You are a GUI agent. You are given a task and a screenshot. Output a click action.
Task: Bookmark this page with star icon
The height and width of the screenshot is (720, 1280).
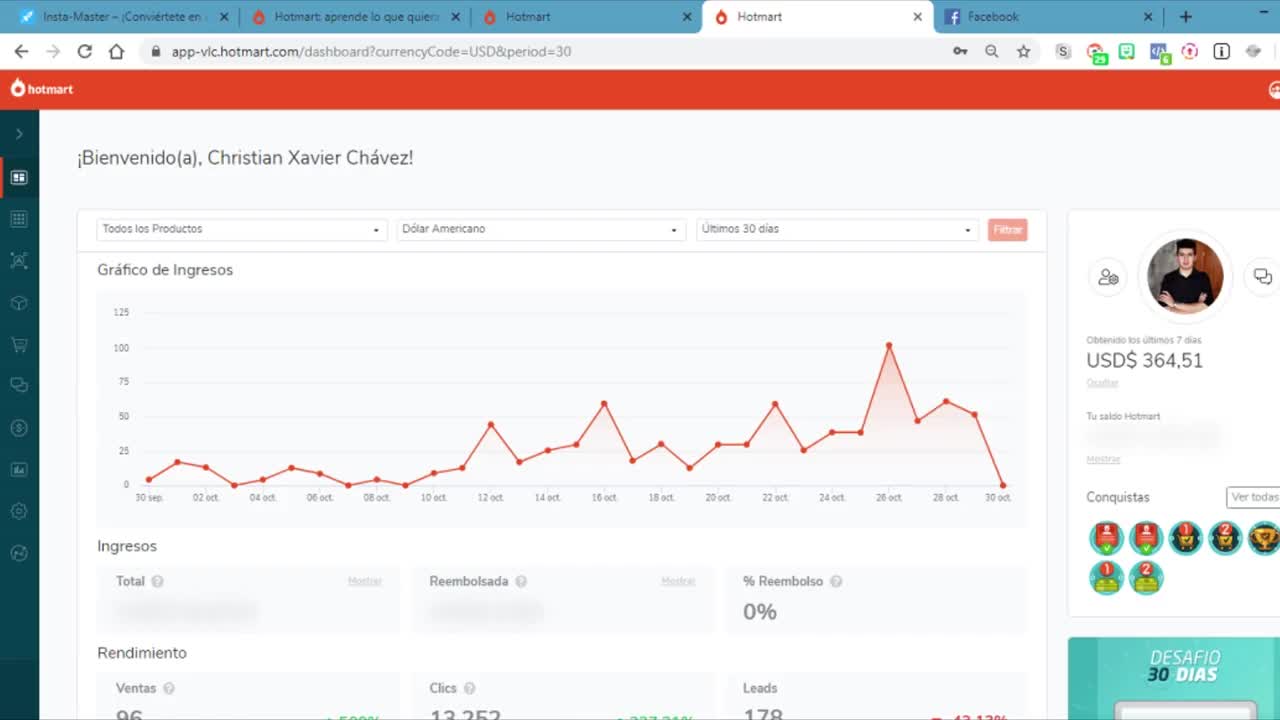click(1023, 51)
